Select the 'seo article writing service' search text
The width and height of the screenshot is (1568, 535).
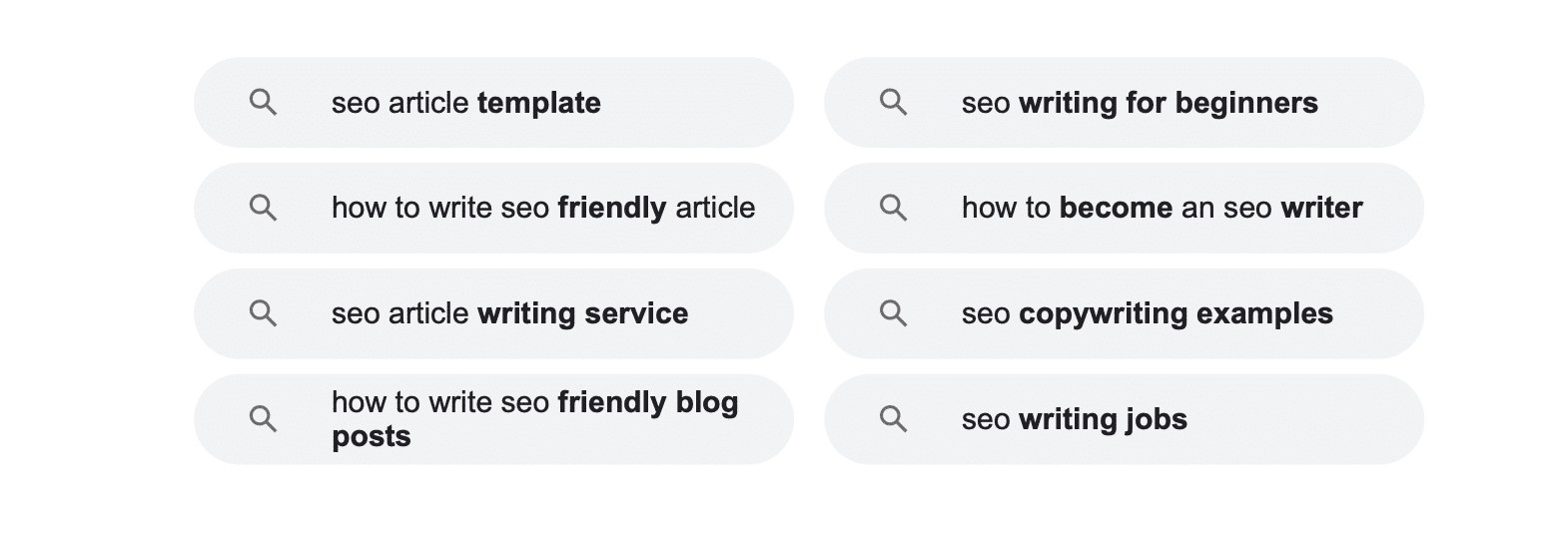[x=509, y=313]
